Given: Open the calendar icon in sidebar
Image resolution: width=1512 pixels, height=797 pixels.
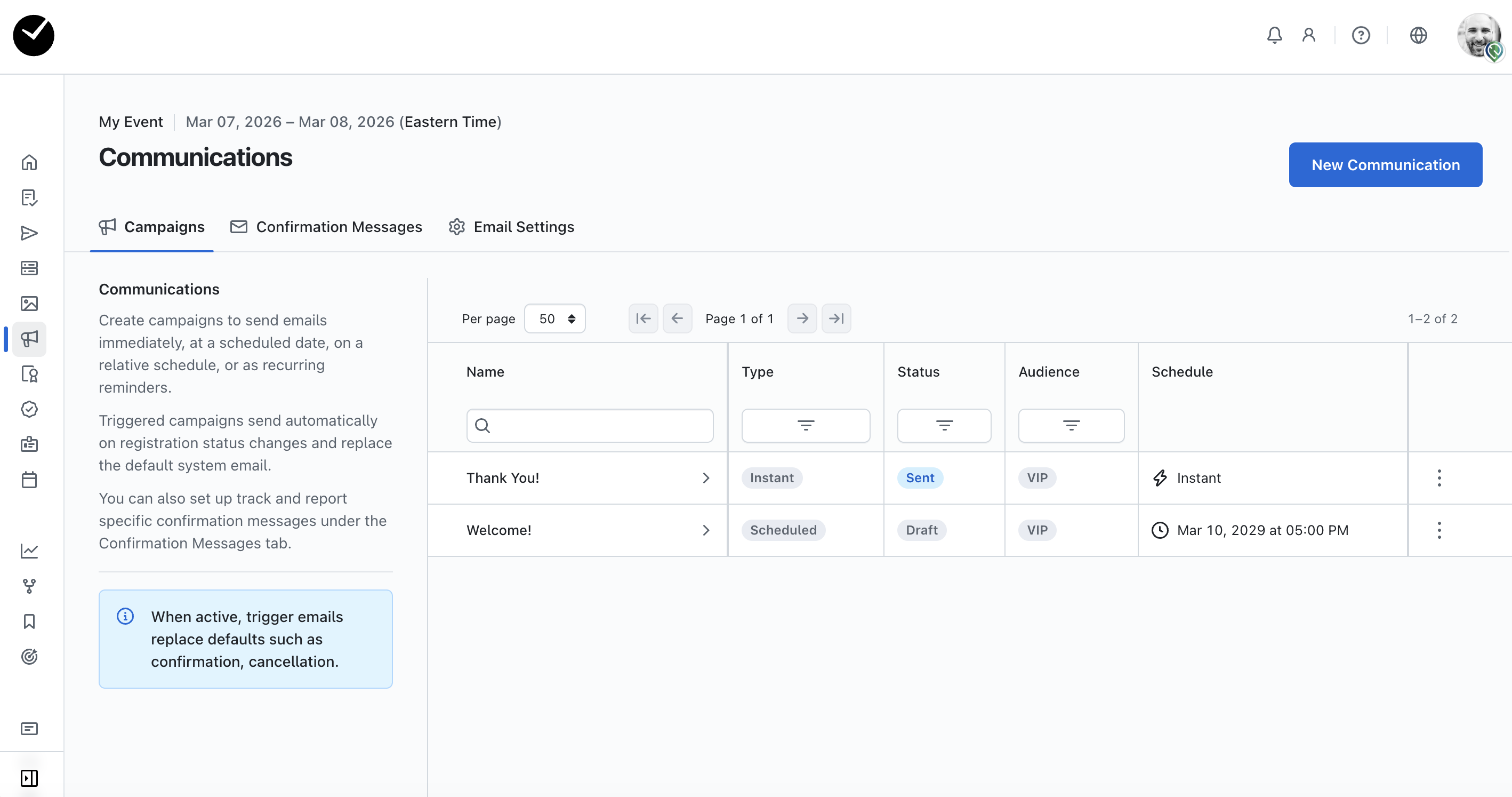Looking at the screenshot, I should tap(29, 480).
